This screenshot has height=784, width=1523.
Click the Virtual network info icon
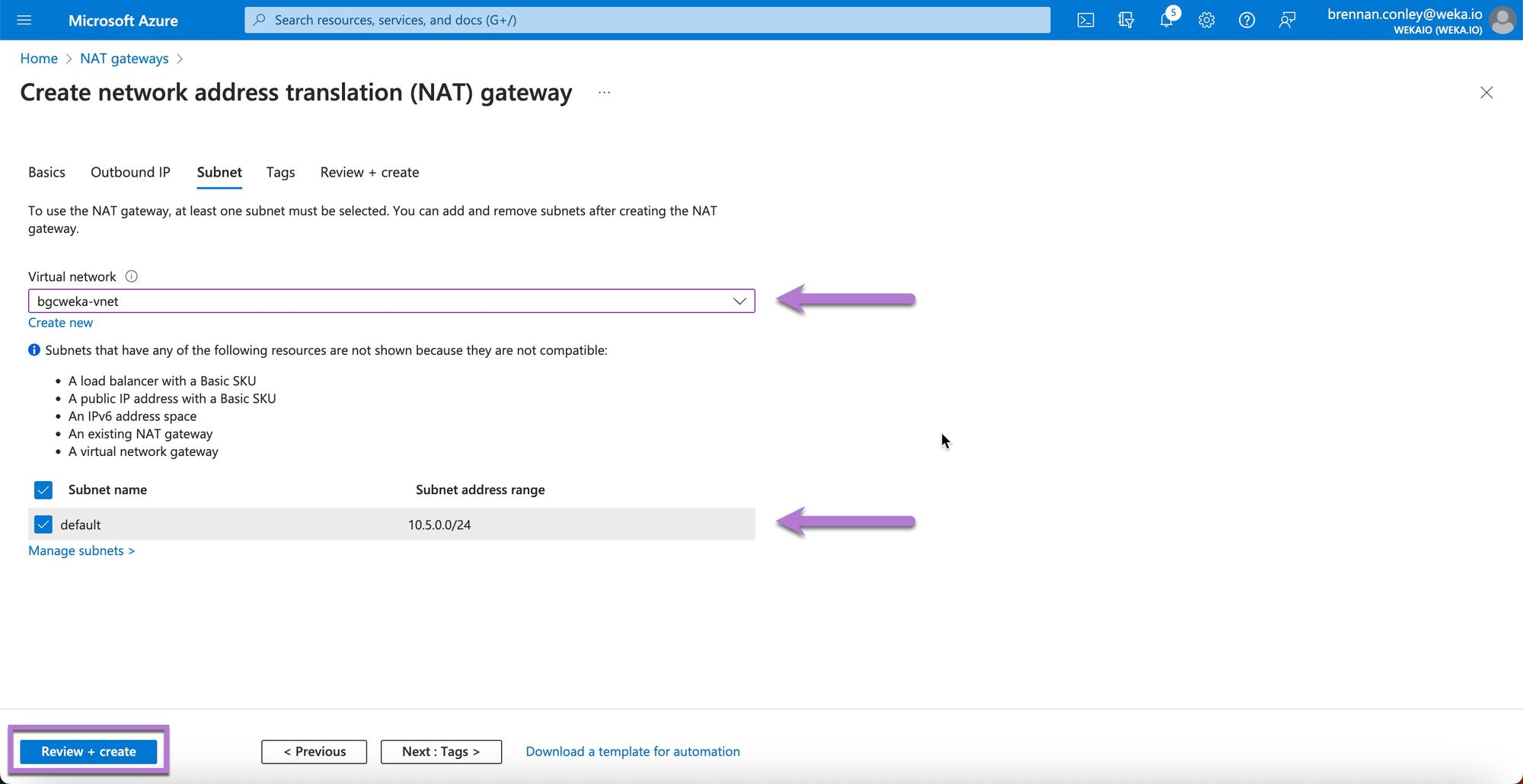pos(131,276)
